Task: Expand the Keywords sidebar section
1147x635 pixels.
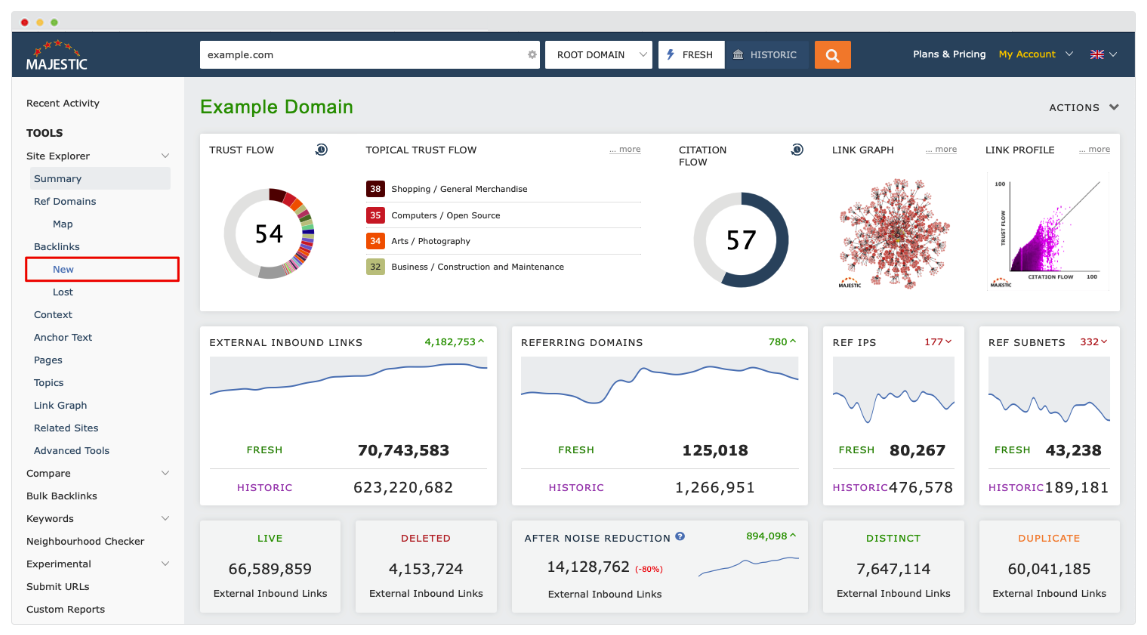Action: tap(165, 519)
